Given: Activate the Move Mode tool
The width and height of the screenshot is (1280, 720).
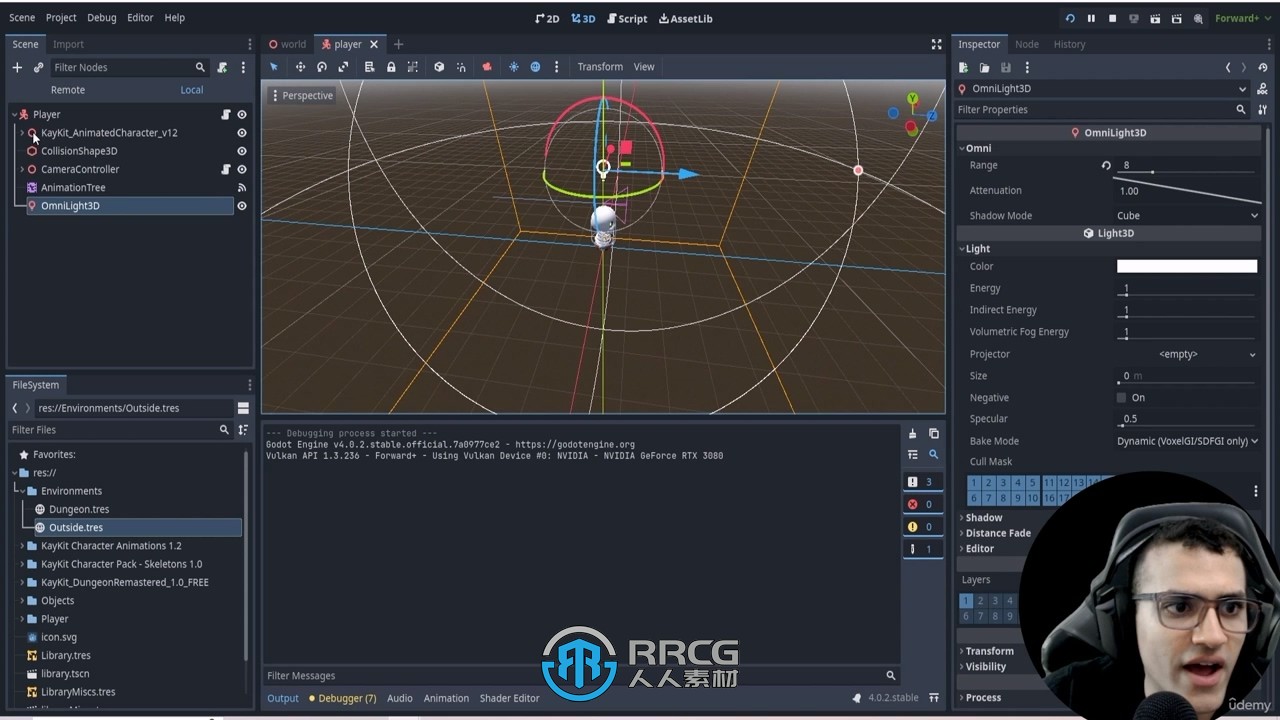Looking at the screenshot, I should coord(300,67).
